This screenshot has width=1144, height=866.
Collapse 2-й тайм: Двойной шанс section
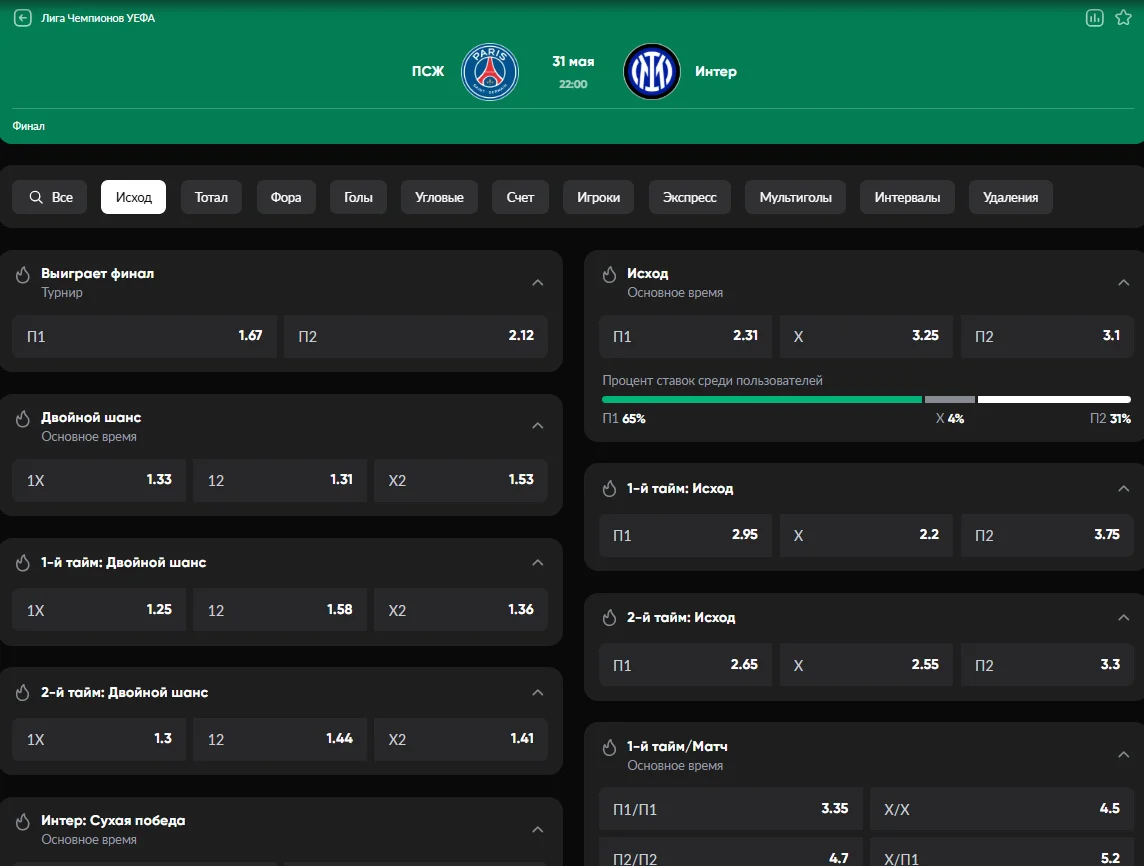point(538,692)
